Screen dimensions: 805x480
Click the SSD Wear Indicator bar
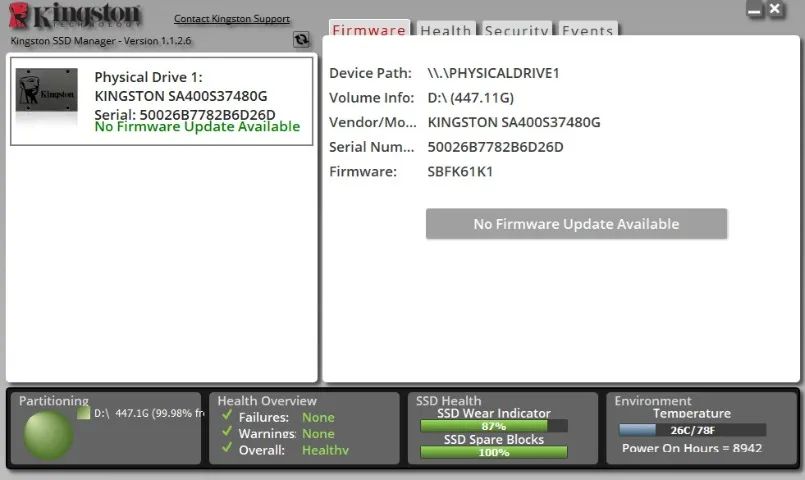click(x=494, y=426)
